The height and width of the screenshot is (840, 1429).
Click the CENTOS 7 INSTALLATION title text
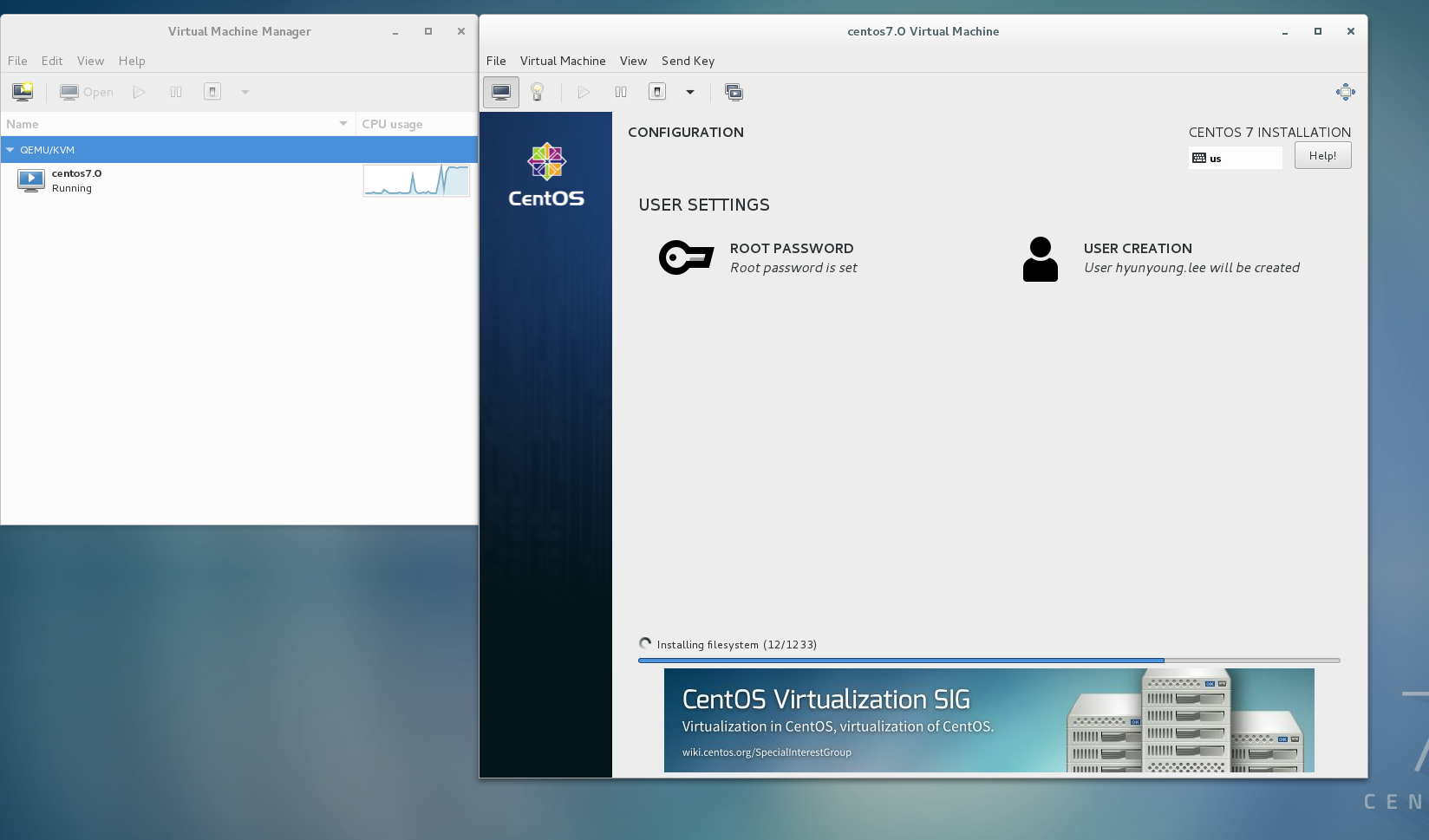point(1269,133)
